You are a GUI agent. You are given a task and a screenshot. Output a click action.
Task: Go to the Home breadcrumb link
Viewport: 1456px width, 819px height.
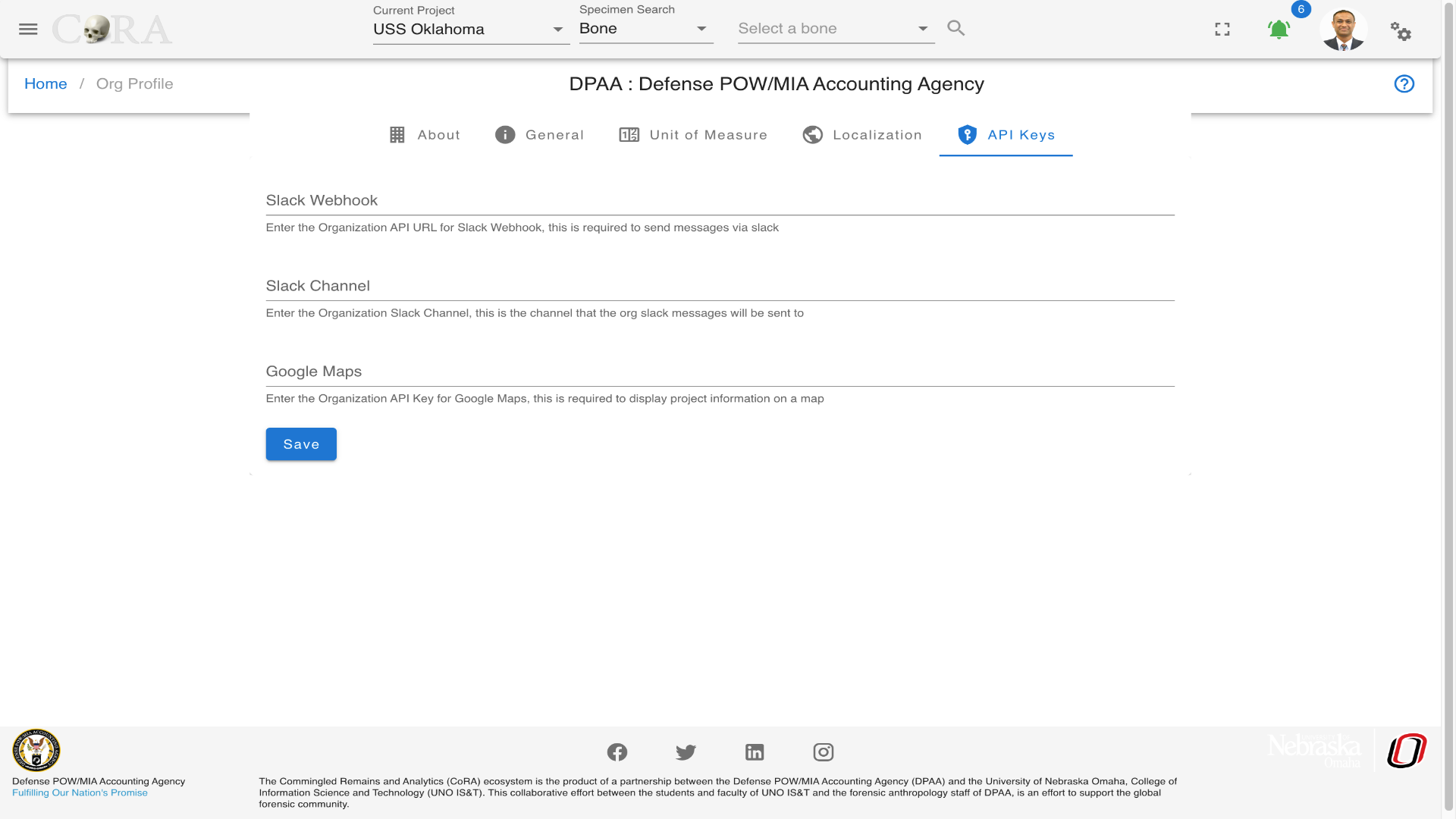(45, 83)
